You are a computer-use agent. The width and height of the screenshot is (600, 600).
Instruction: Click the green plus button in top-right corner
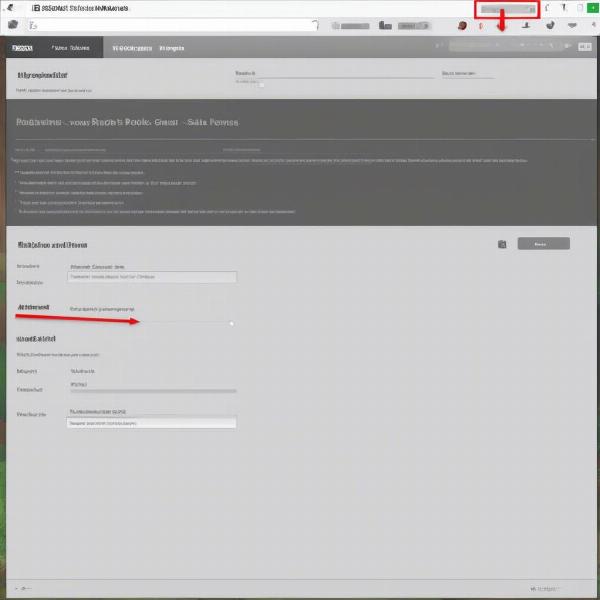coord(593,8)
